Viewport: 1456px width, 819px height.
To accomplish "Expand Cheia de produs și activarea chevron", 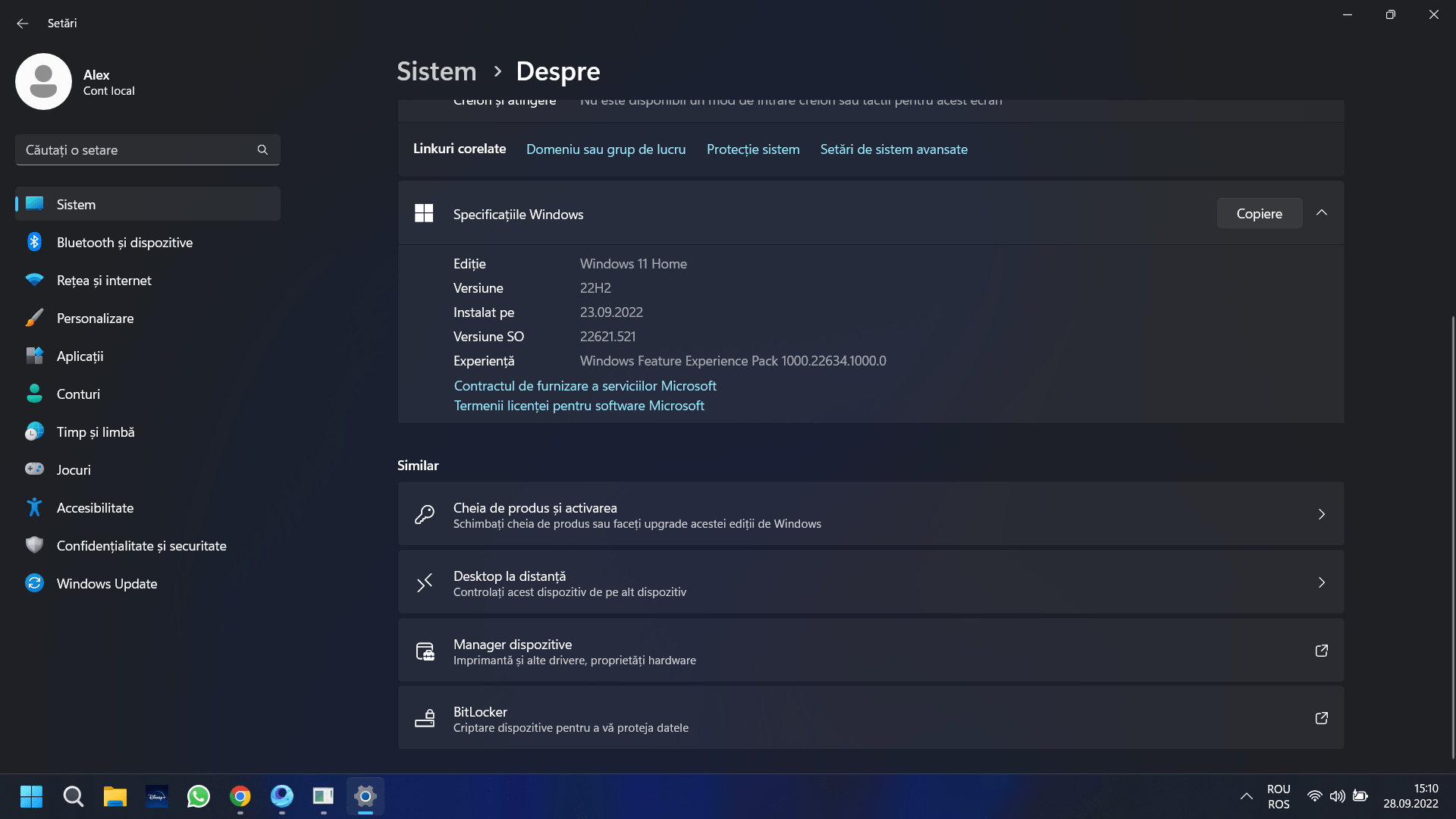I will pos(1322,514).
